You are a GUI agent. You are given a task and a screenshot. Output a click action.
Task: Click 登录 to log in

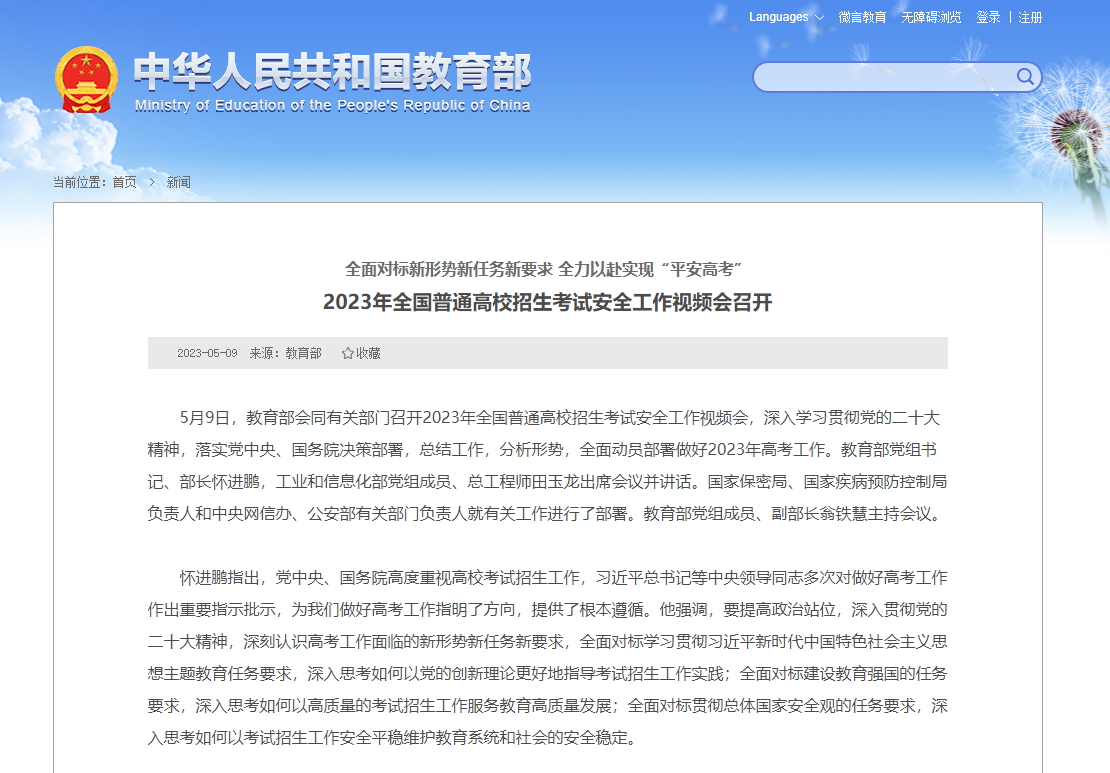coord(988,17)
